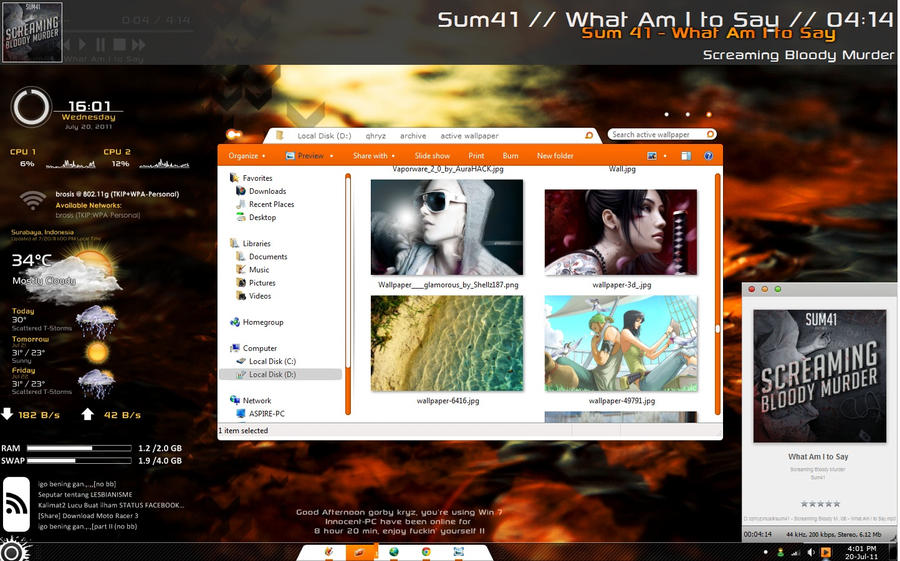Click the folder icon in Explorer address bar

(280, 136)
